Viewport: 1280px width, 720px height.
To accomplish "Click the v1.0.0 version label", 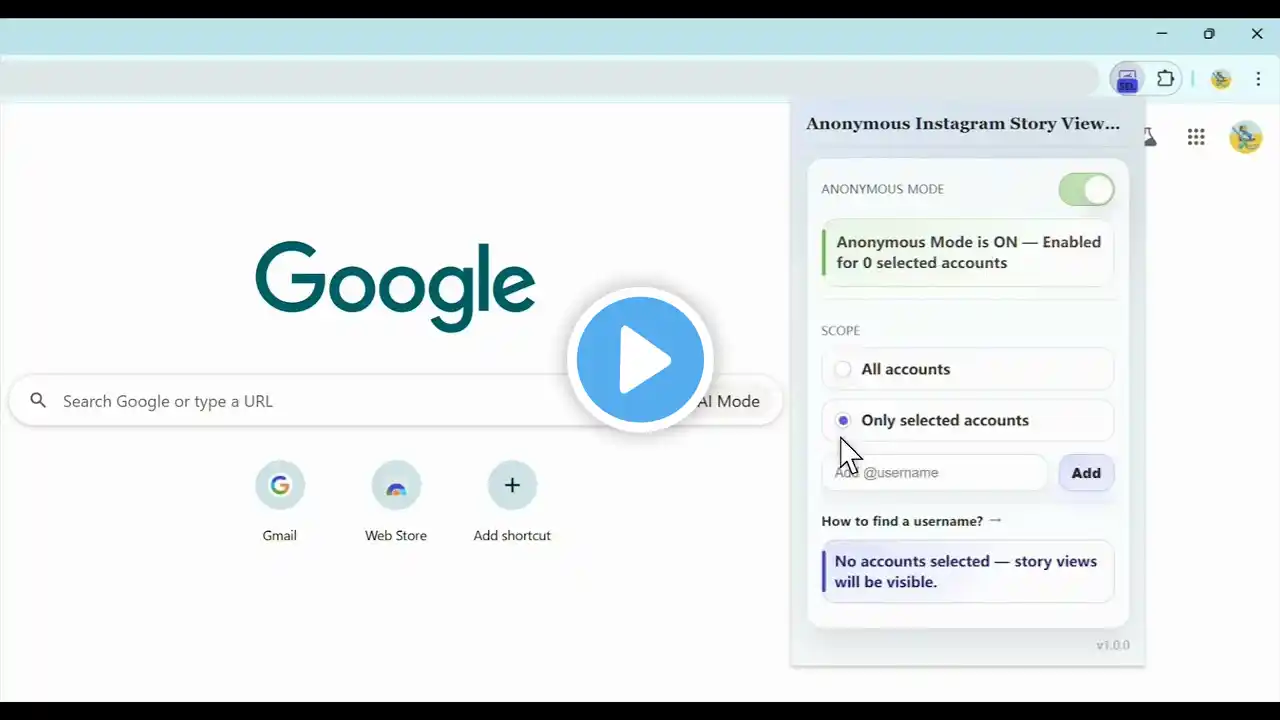I will (1113, 645).
